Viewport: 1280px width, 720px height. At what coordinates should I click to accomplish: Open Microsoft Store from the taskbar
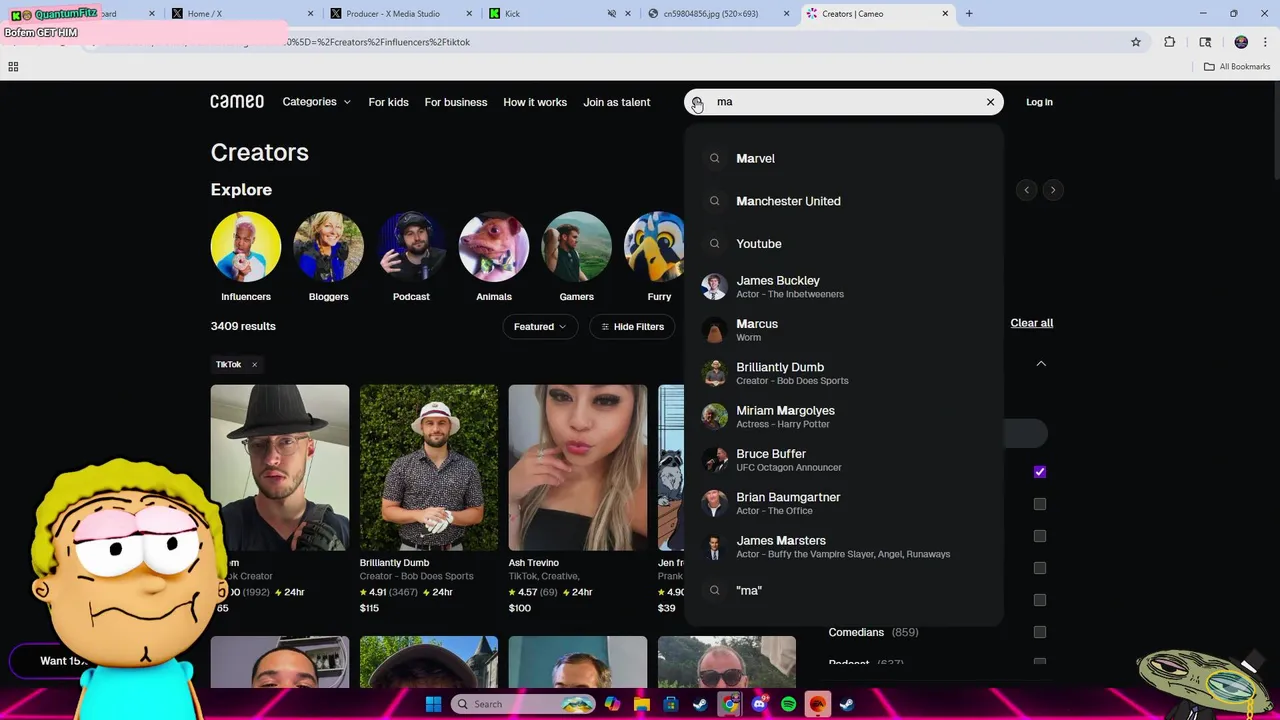[671, 704]
